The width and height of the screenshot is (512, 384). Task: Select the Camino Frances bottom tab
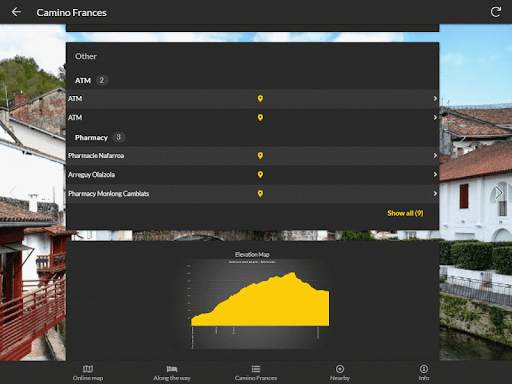[256, 373]
